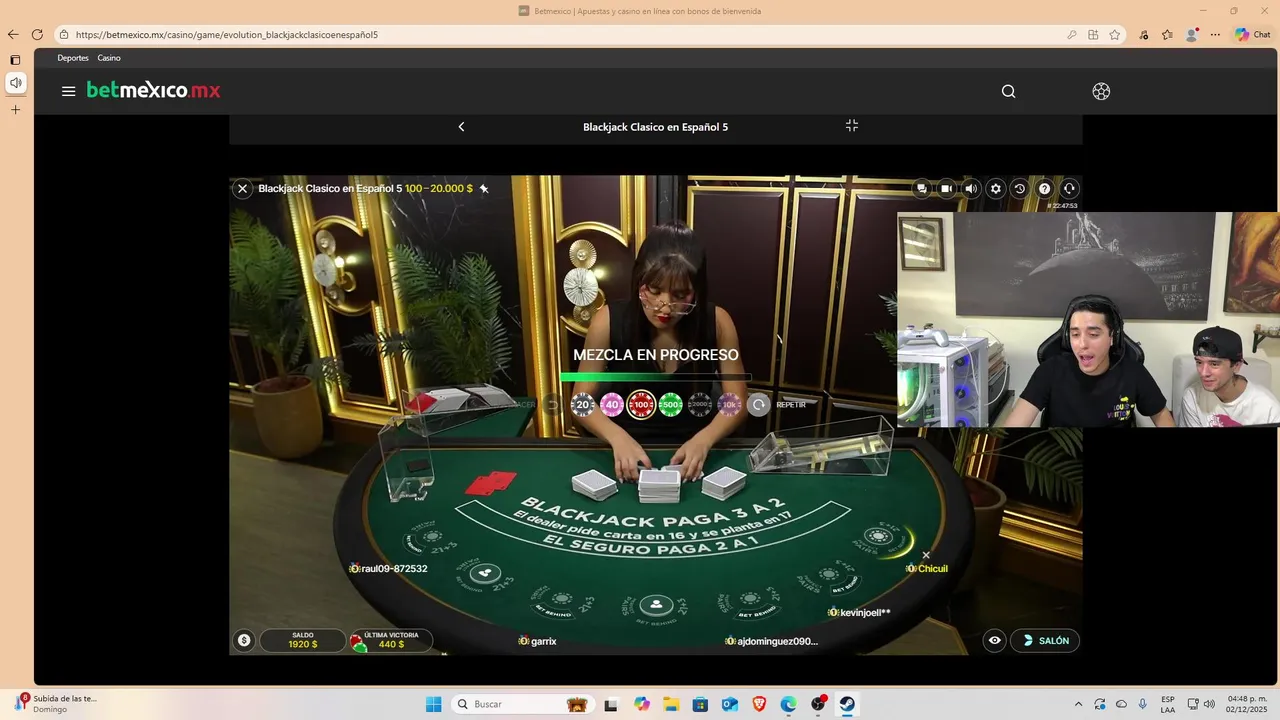Select the red 100 chip

coord(641,404)
